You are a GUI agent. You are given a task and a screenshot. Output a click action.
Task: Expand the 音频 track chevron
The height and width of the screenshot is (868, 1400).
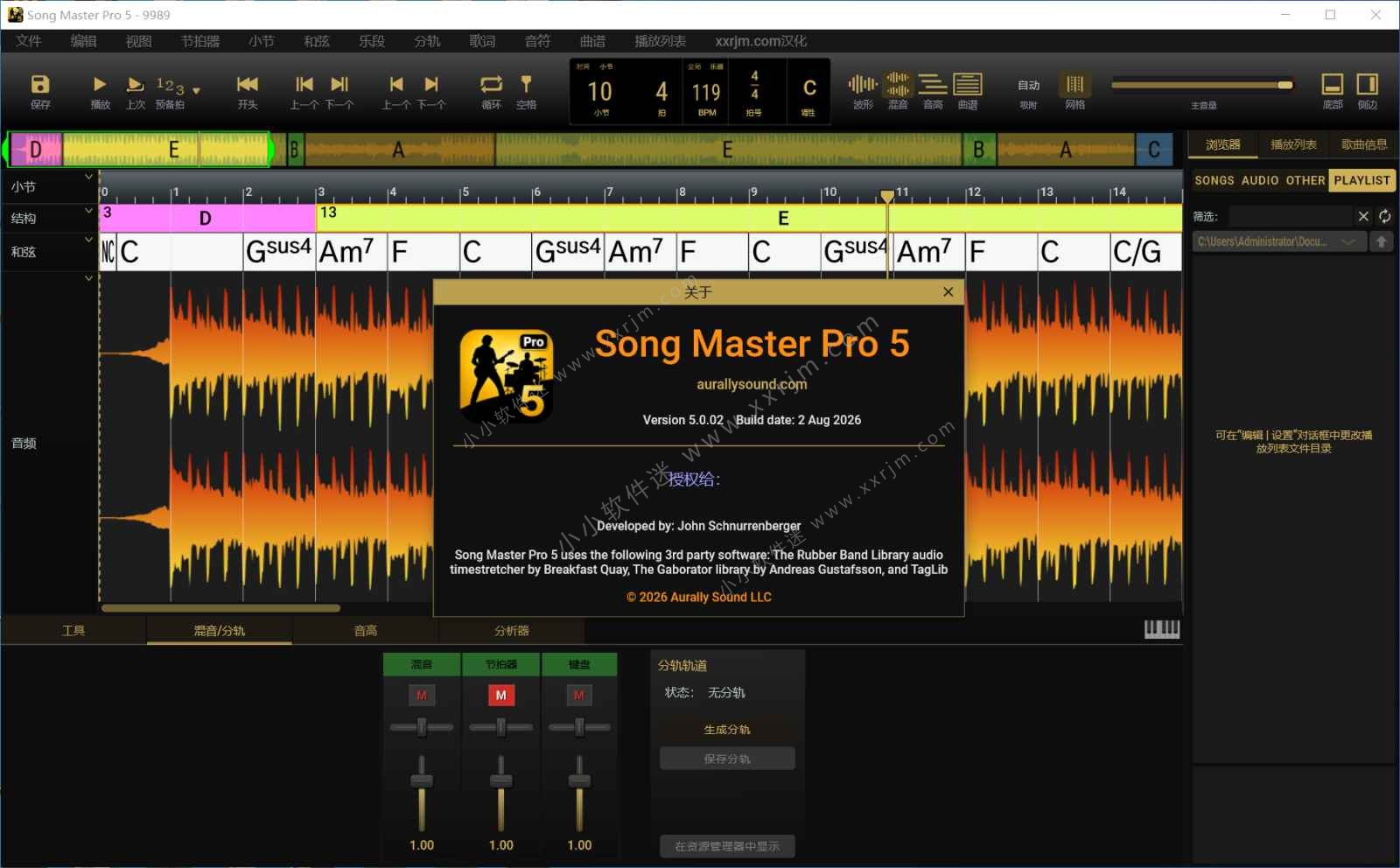pyautogui.click(x=88, y=278)
